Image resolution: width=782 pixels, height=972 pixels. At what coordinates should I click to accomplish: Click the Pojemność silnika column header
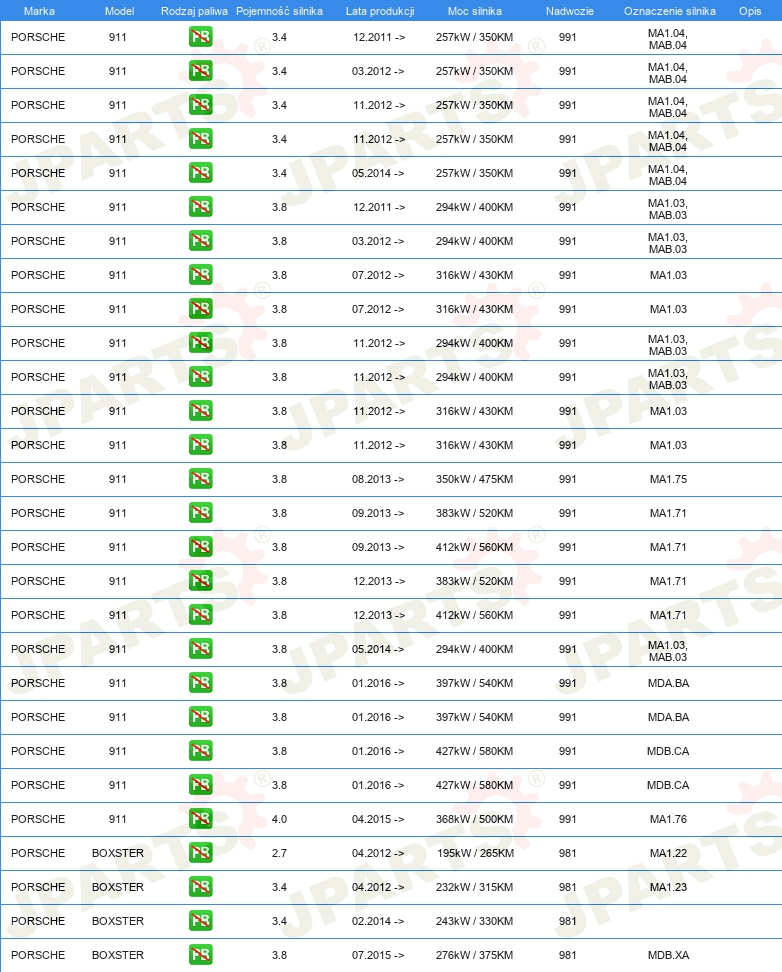tap(279, 11)
